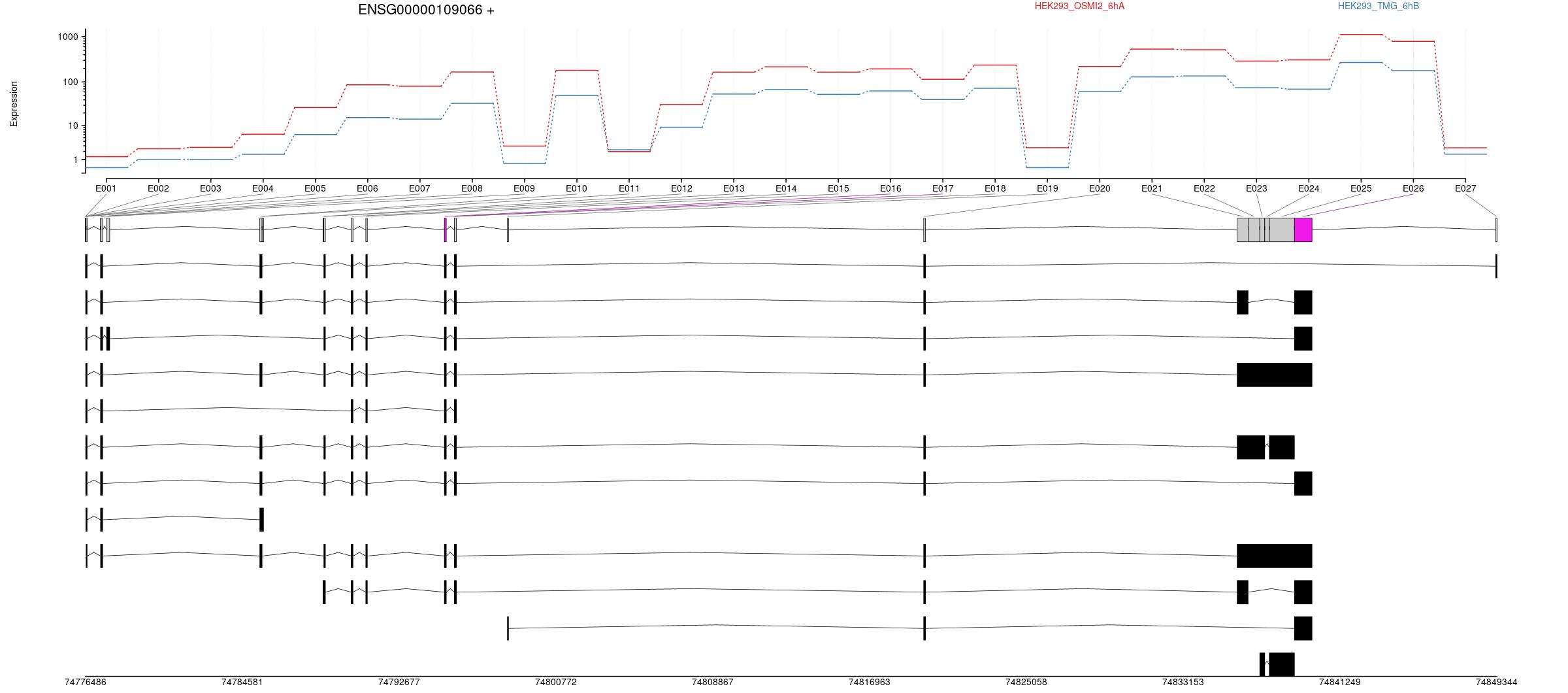
Task: Click the blue expression line peak at E025
Action: click(x=1361, y=63)
